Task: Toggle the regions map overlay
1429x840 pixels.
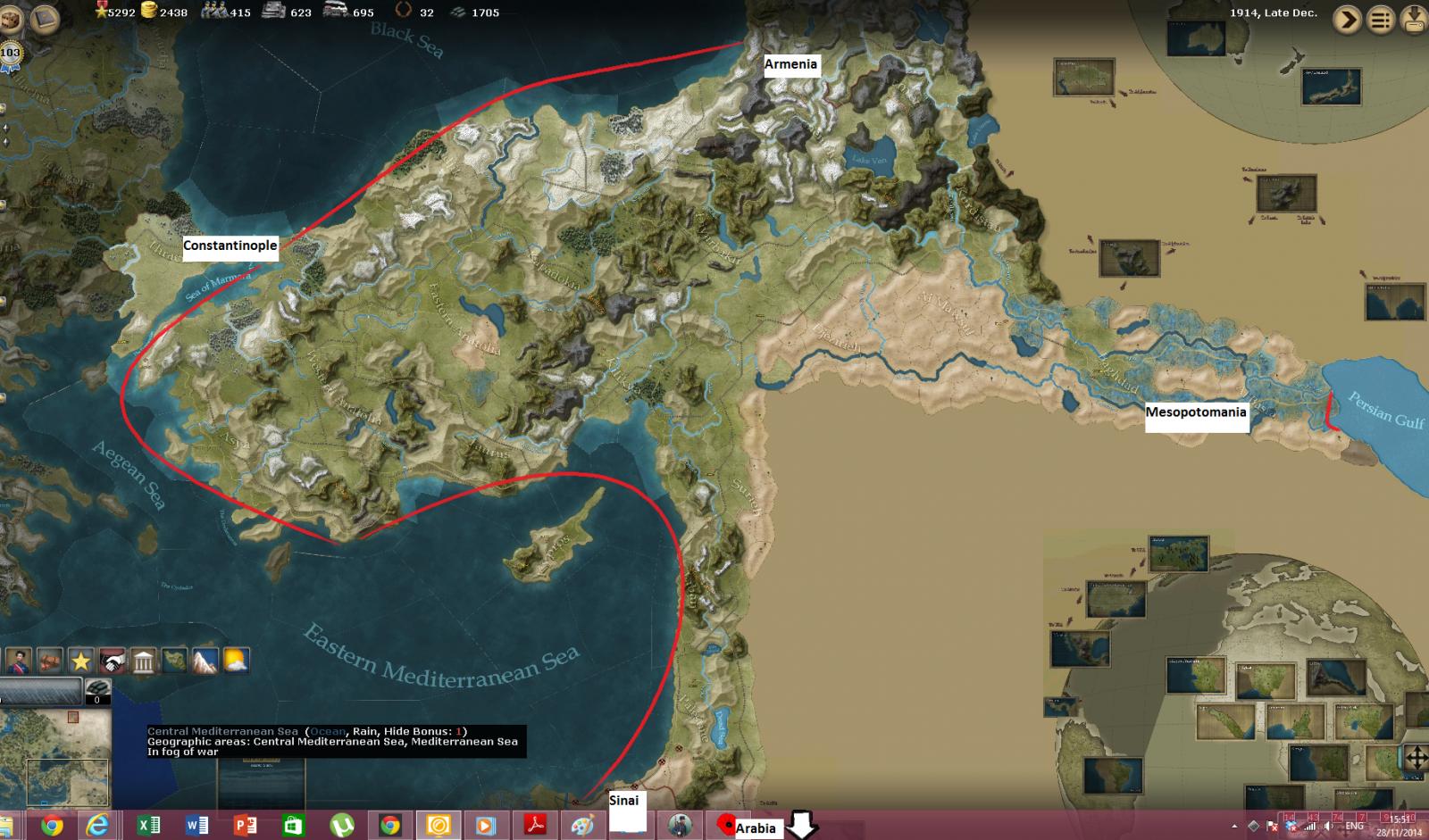Action: [174, 661]
